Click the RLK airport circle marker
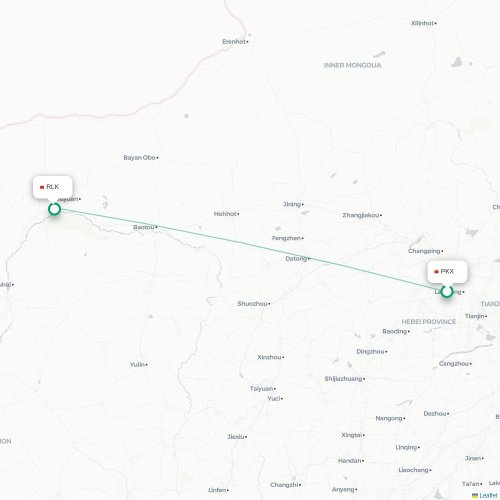 [54, 209]
